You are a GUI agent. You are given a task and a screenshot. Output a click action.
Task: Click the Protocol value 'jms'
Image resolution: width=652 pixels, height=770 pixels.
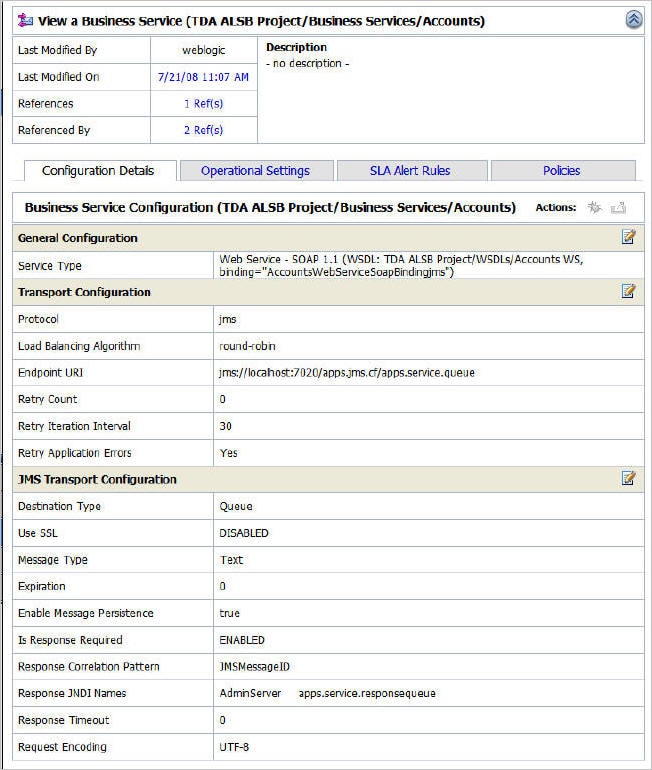click(x=228, y=319)
